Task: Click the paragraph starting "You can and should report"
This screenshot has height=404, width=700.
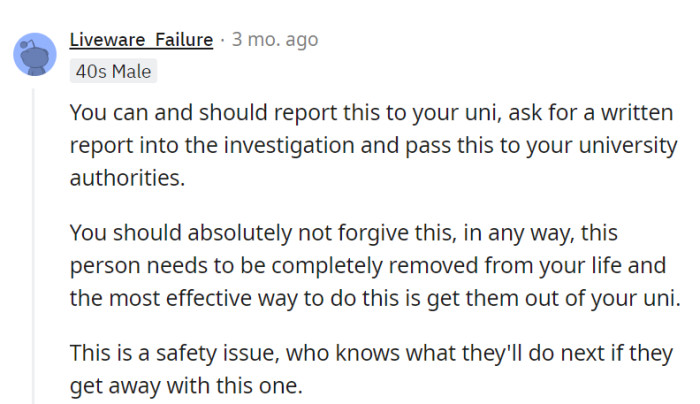Action: (370, 145)
